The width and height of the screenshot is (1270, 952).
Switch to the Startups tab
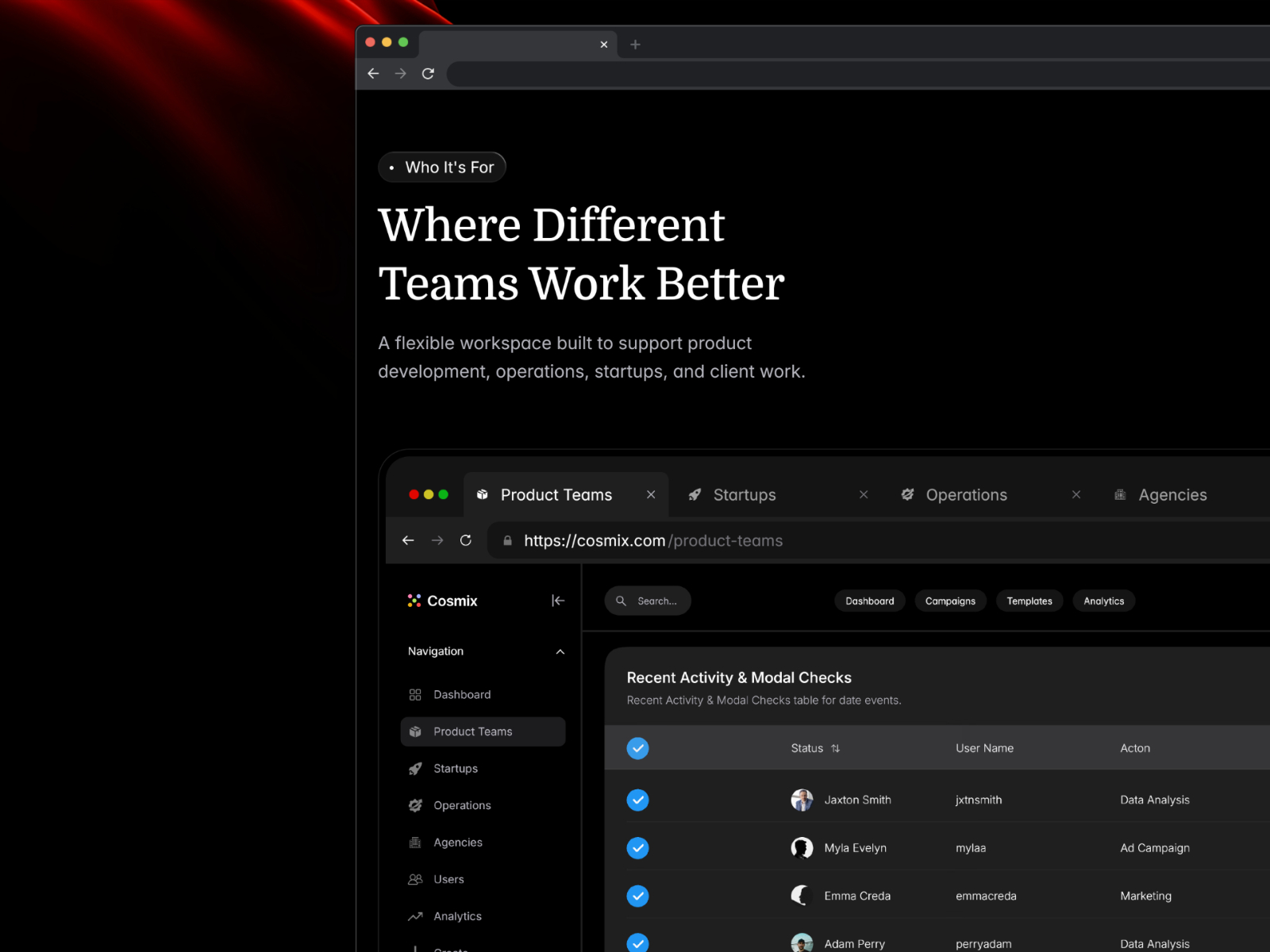745,495
